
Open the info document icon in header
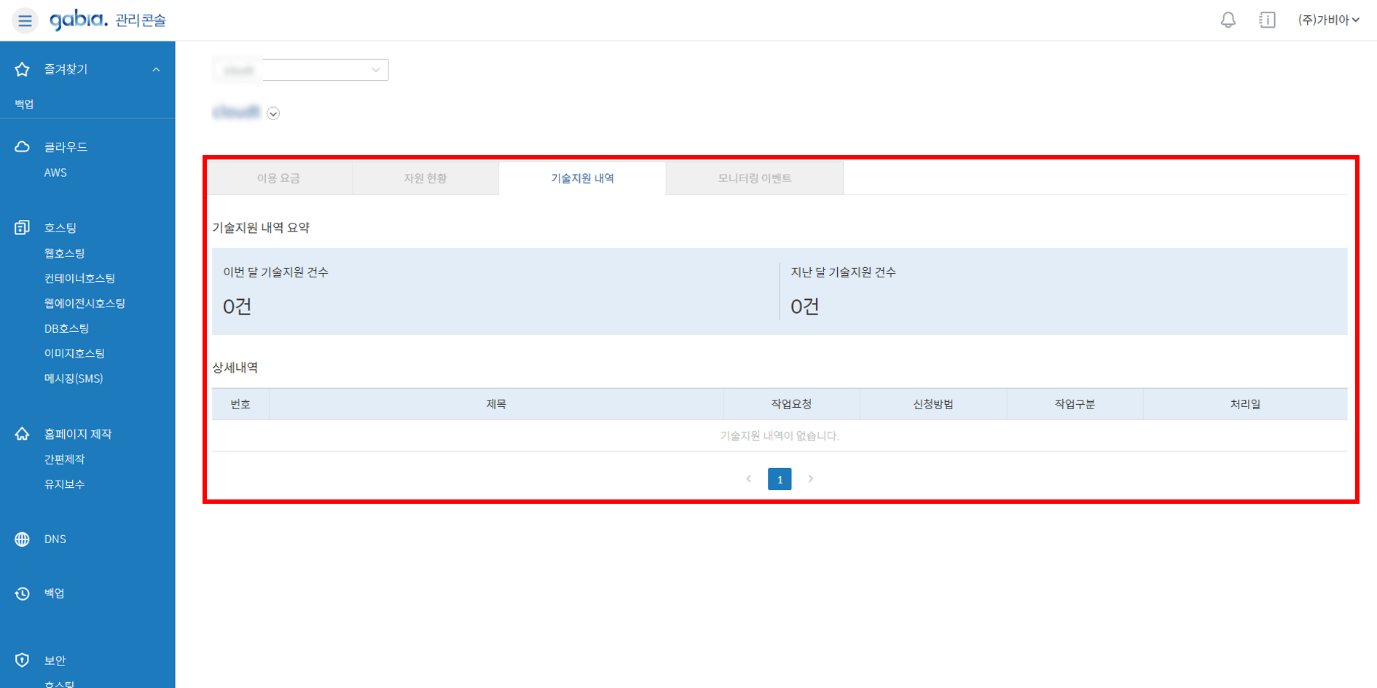pyautogui.click(x=1267, y=20)
